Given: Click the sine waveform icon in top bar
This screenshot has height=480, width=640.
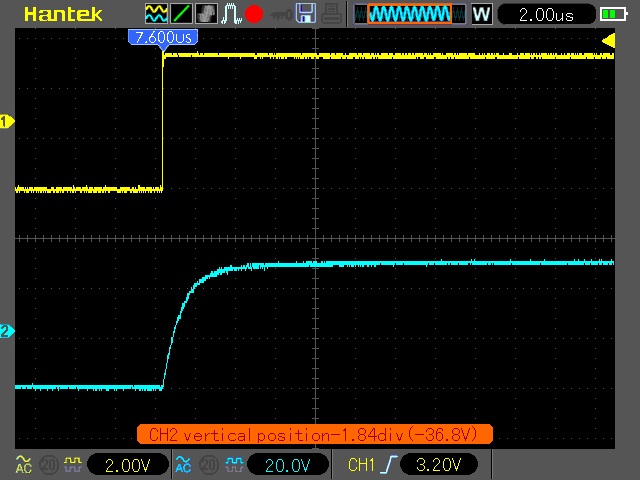Looking at the screenshot, I should [x=156, y=14].
